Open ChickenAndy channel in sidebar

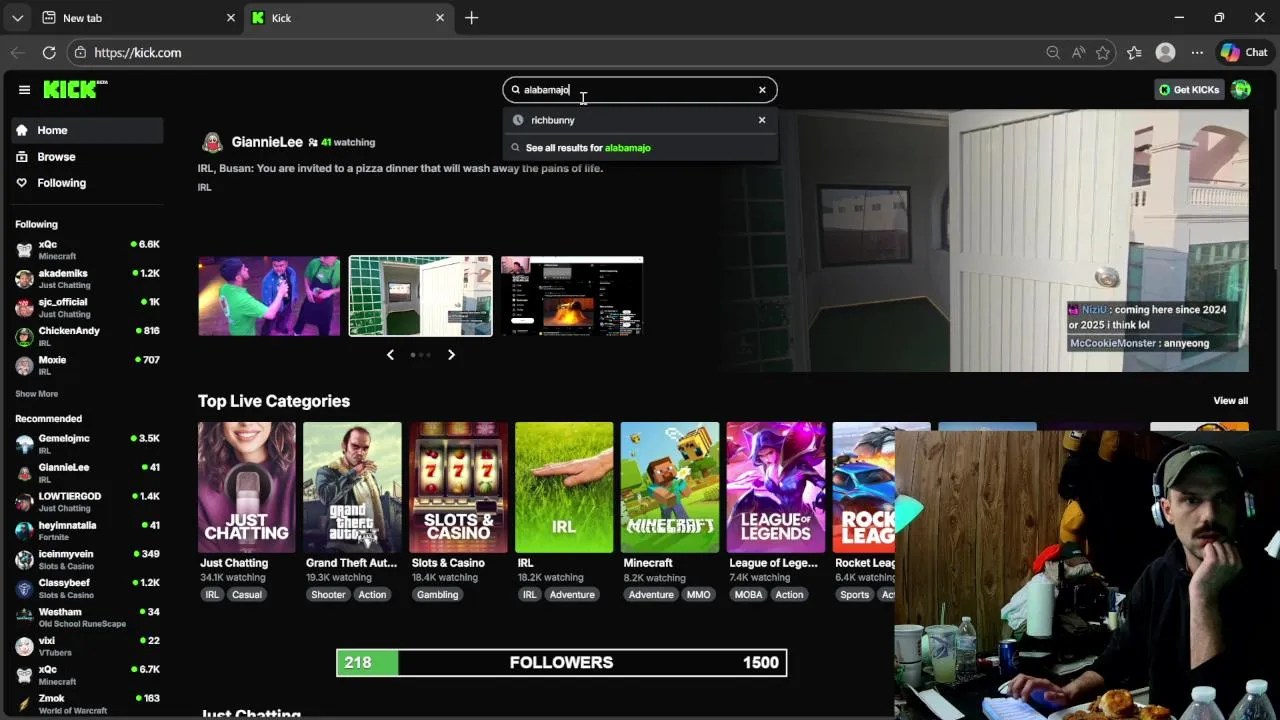[x=87, y=336]
